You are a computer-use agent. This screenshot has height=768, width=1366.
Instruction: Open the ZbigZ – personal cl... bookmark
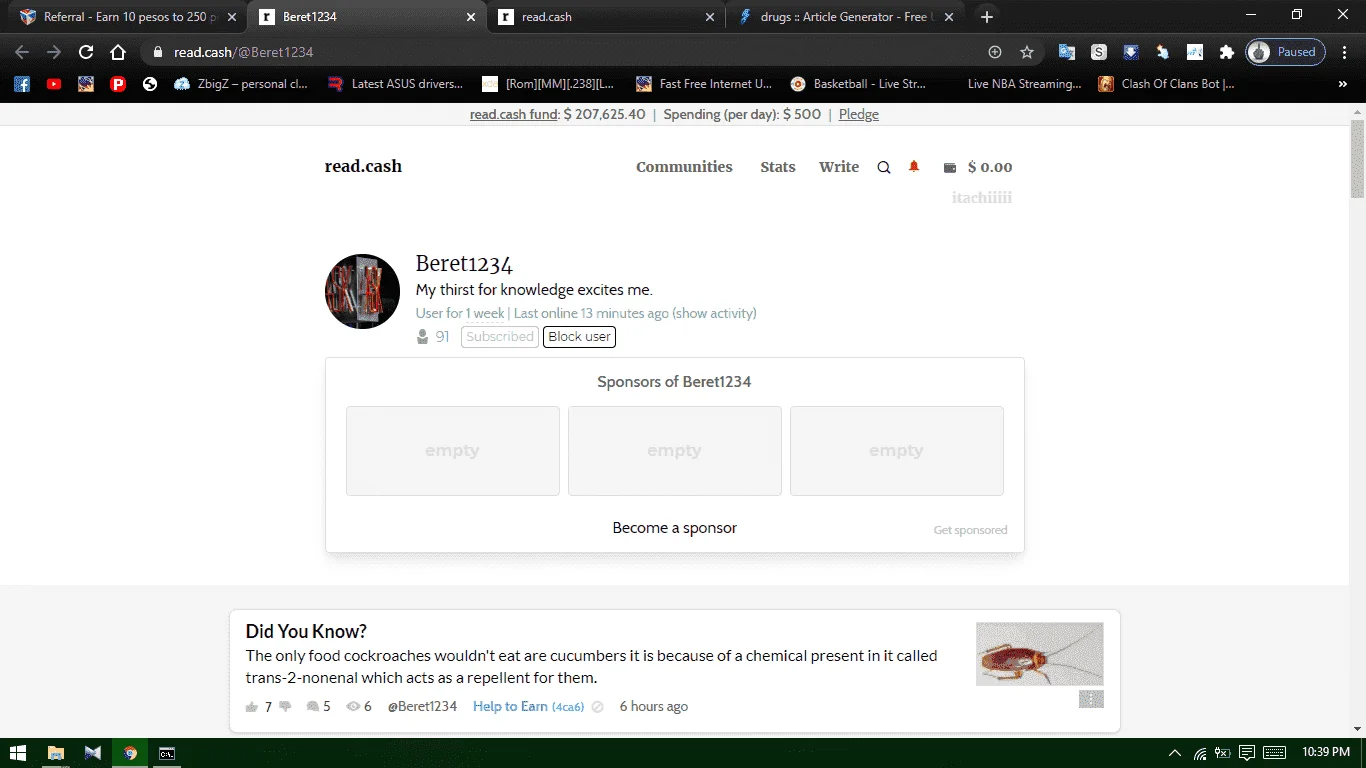click(x=241, y=84)
